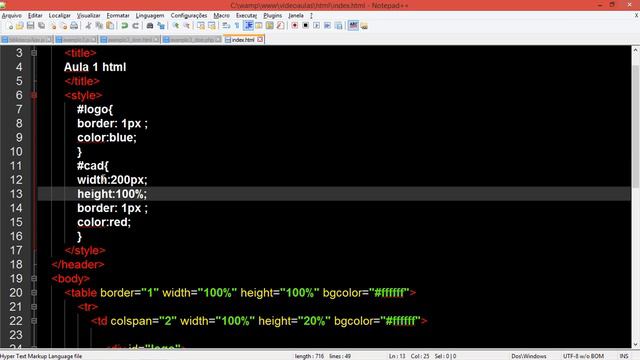Screen dimensions: 640x360
Task: Click Synchronize vertical scrolling icon
Action: [x=201, y=26]
